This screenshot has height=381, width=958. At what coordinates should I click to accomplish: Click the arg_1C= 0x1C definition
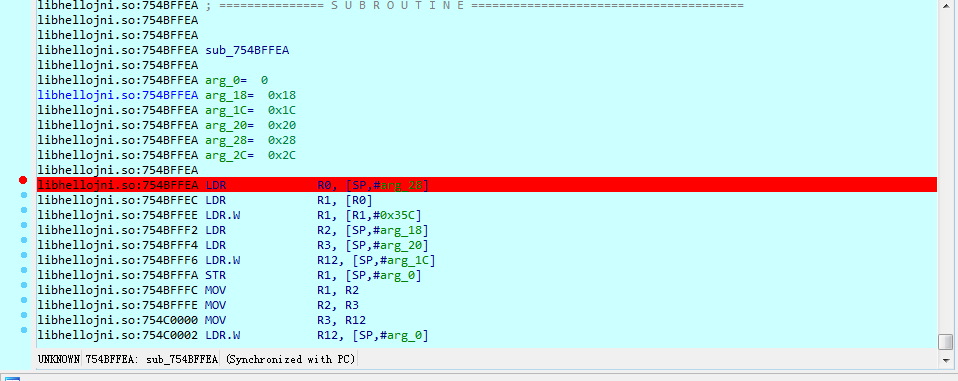coord(250,111)
